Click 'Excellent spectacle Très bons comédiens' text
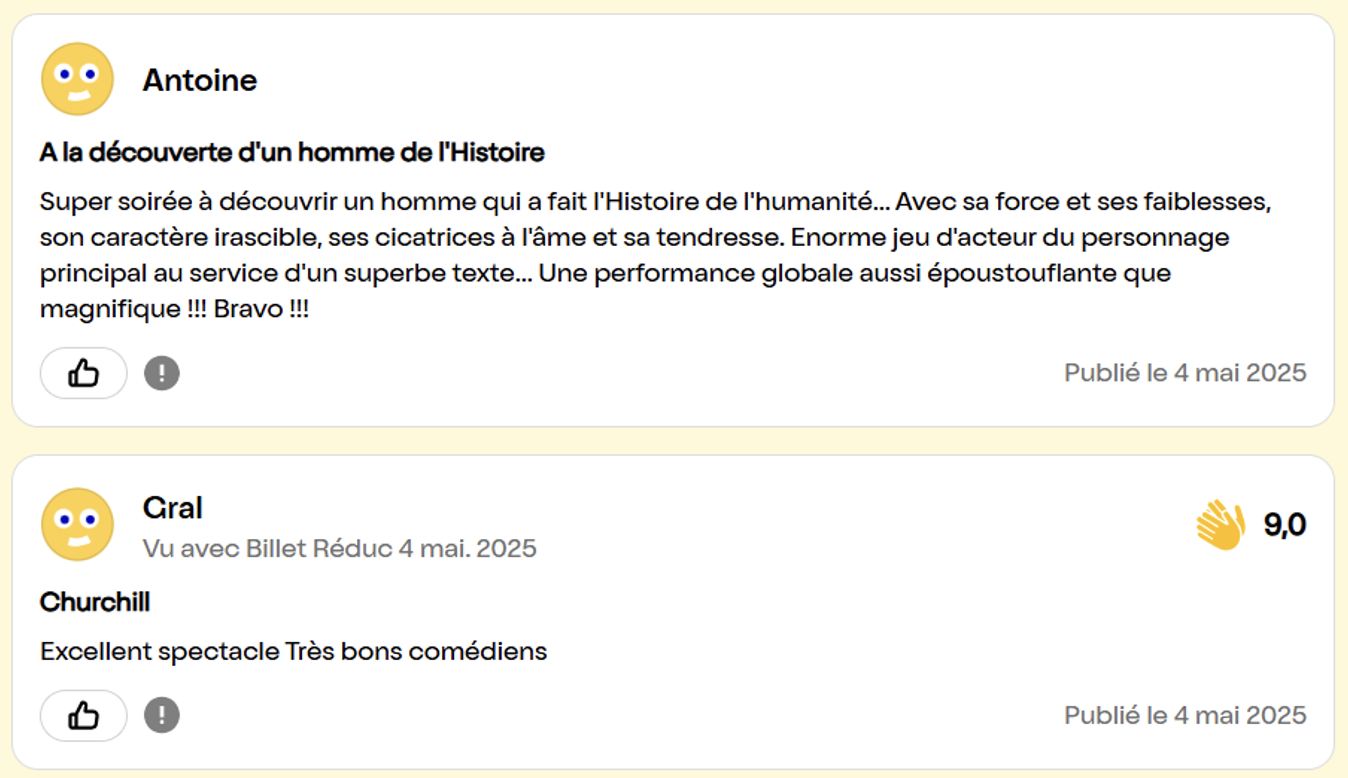The image size is (1348, 778). point(294,652)
